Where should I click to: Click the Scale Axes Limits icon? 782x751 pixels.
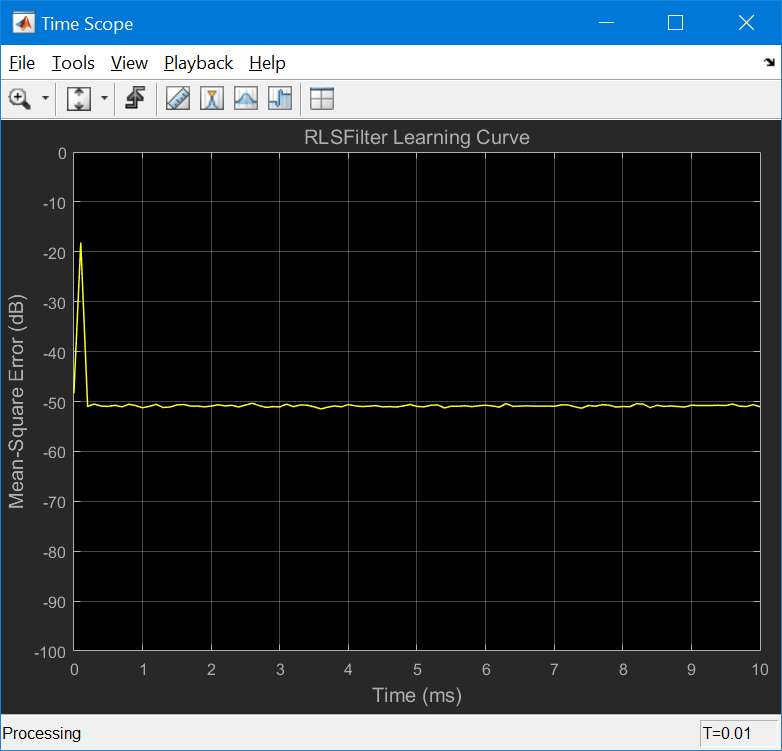[x=79, y=98]
